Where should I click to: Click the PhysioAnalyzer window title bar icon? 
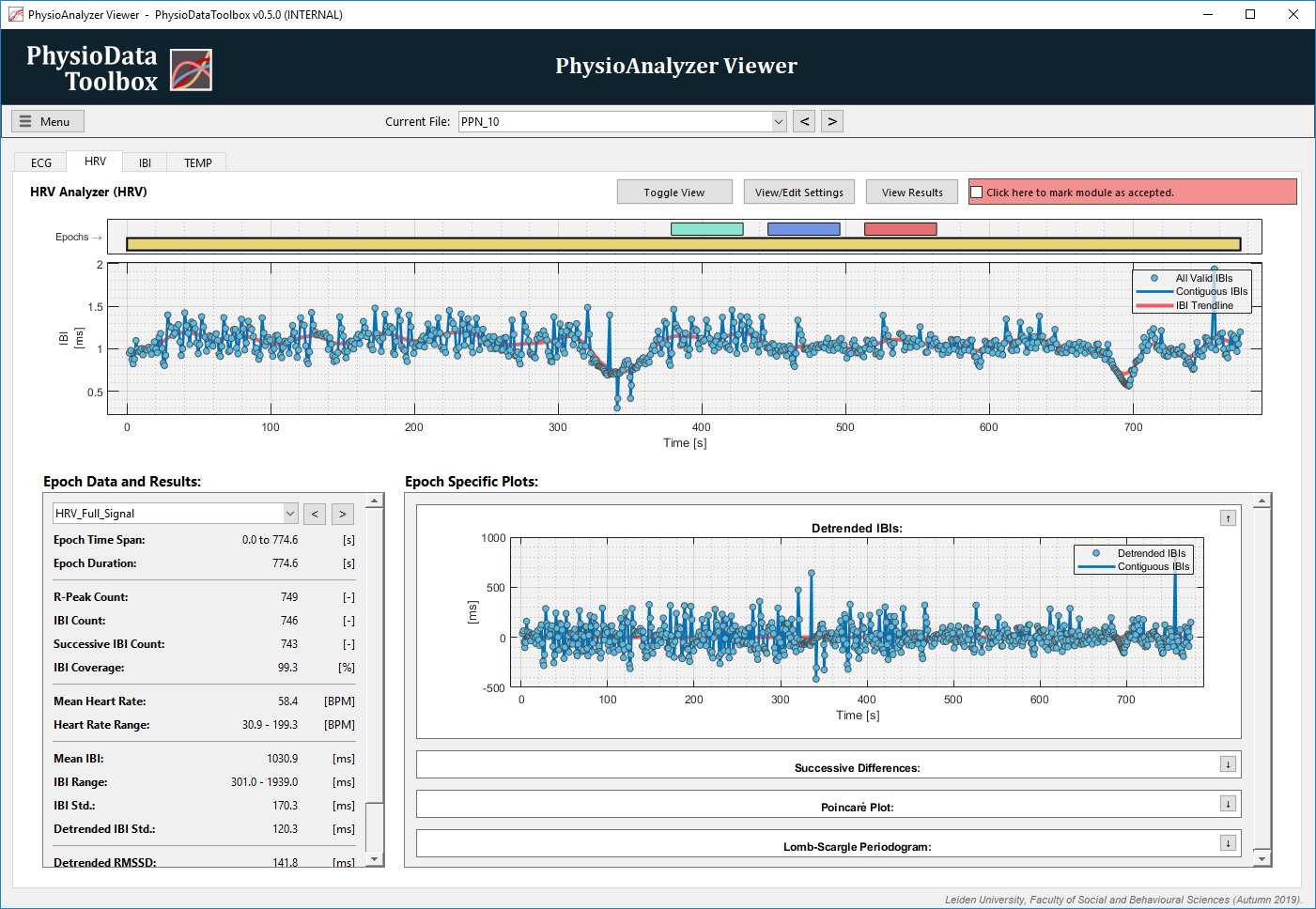[15, 14]
